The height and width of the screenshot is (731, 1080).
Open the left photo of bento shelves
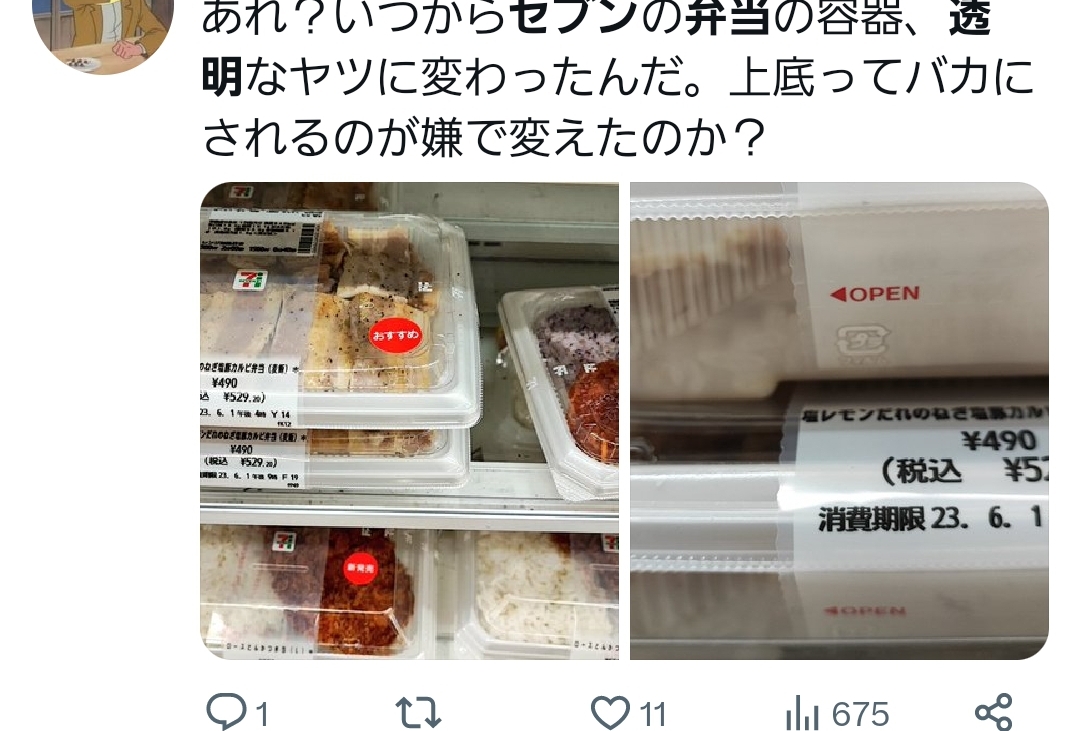(x=409, y=420)
